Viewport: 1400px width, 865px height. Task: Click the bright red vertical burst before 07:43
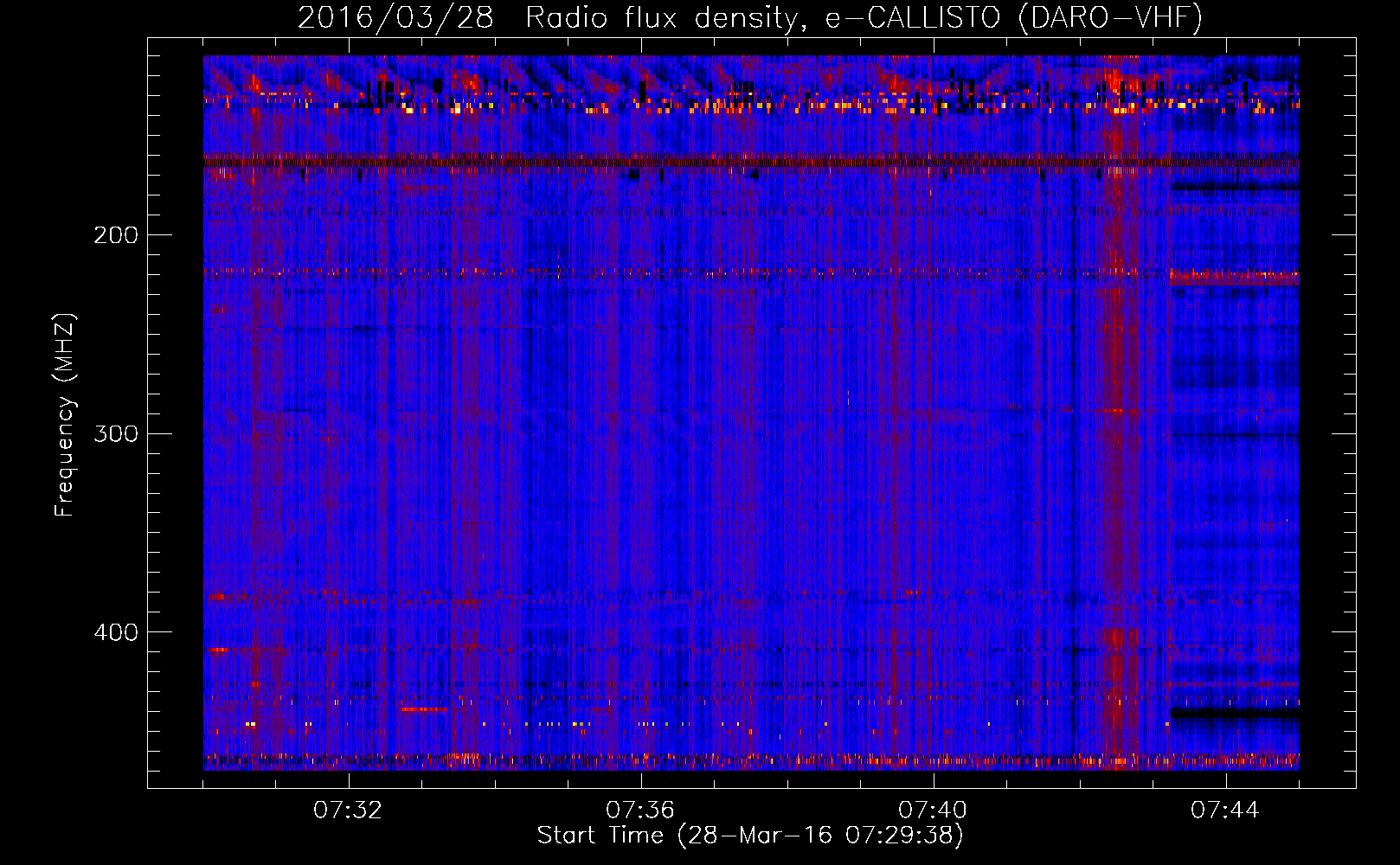pyautogui.click(x=1117, y=432)
